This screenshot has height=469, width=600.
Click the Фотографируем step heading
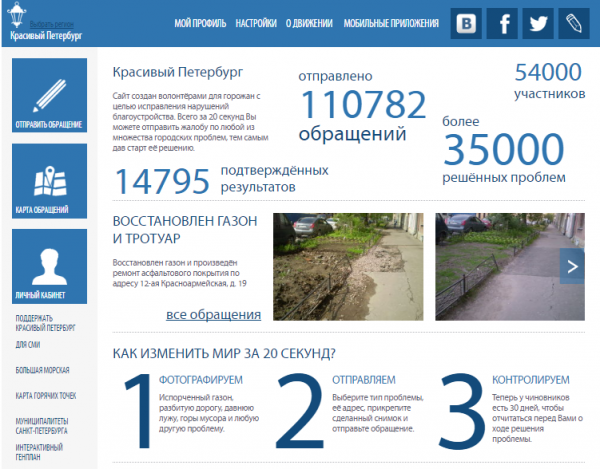[x=201, y=380]
